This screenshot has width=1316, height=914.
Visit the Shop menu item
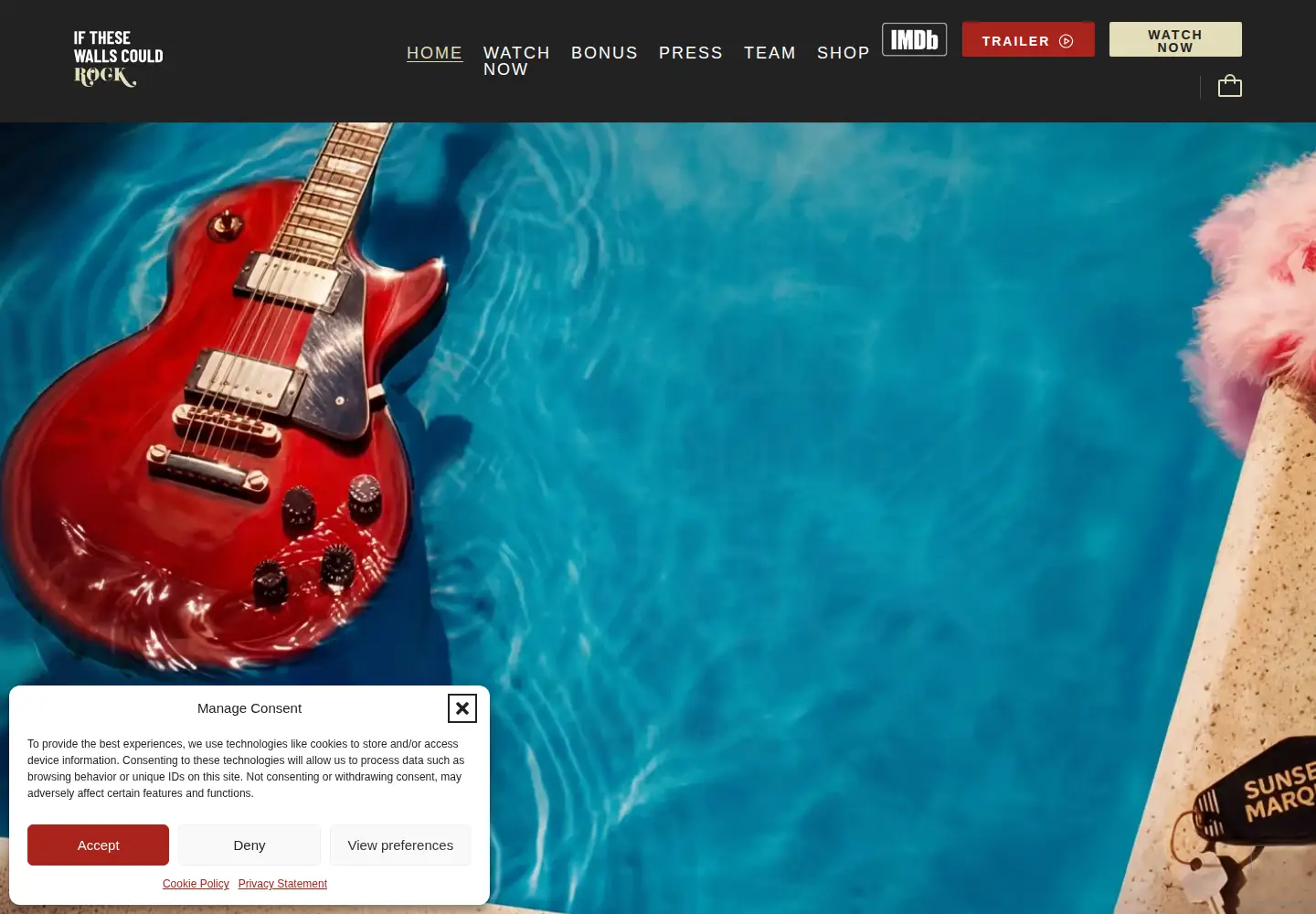tap(844, 53)
